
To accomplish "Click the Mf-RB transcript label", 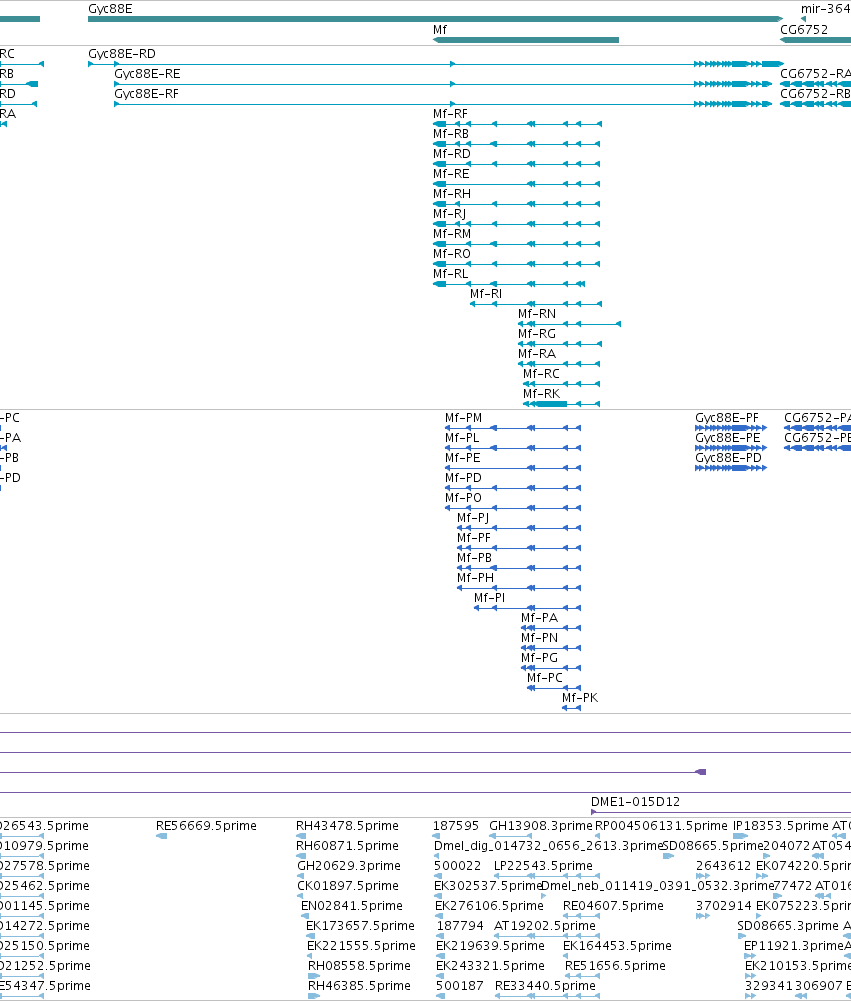I will pos(451,133).
